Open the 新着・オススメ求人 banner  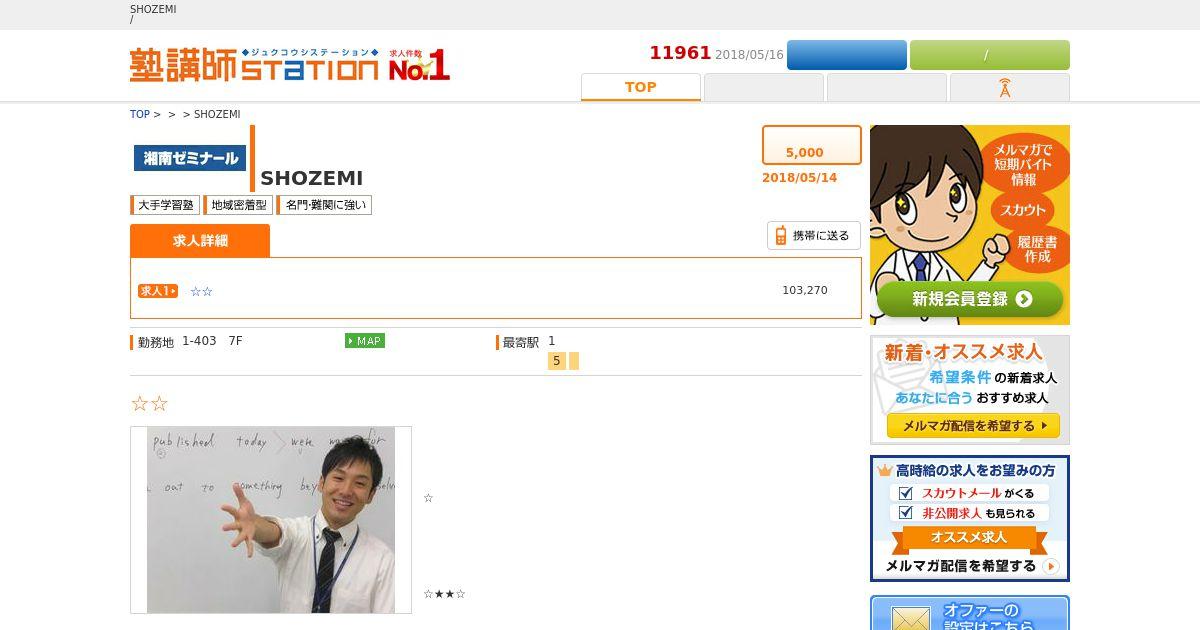pos(970,390)
